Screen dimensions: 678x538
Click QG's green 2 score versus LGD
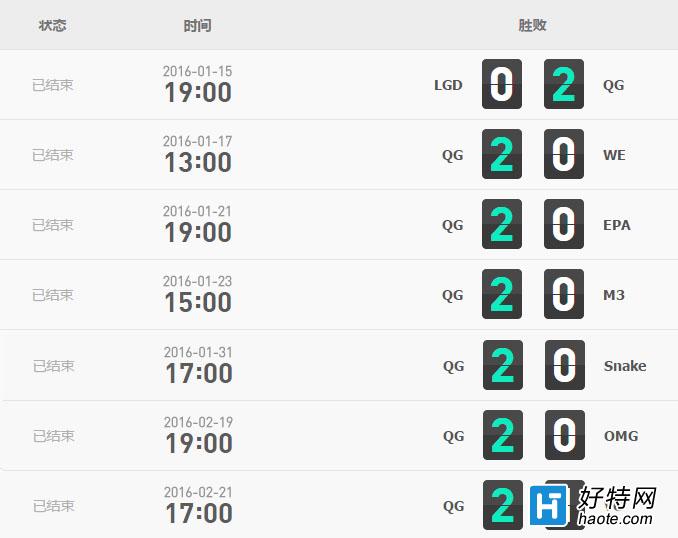[564, 84]
